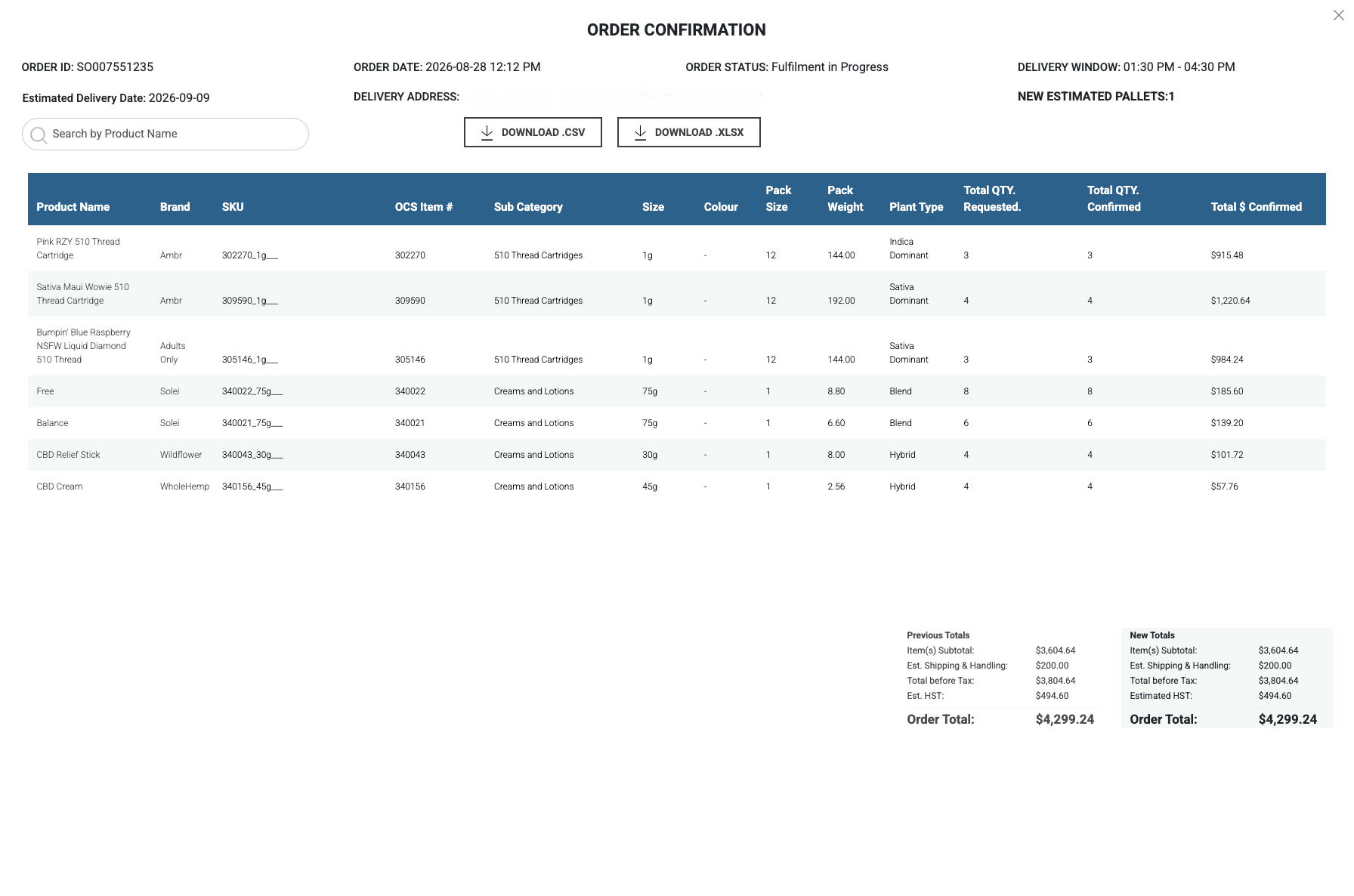
Task: Click the download arrow icon beside .XLSX
Action: coord(641,132)
